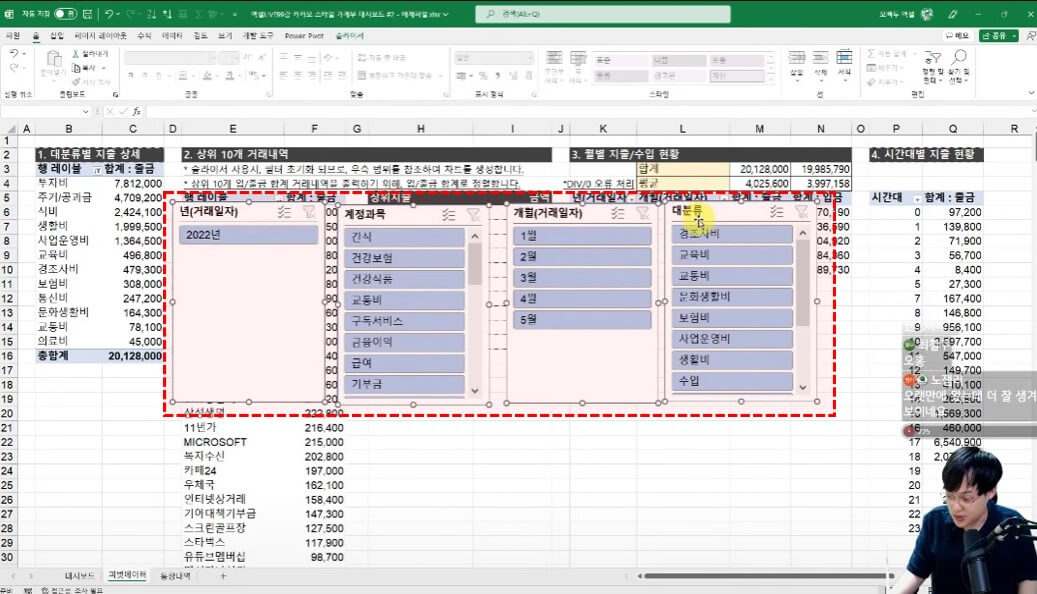The height and width of the screenshot is (594, 1037).
Task: Select 2022년 in the year slicer
Action: (x=248, y=235)
